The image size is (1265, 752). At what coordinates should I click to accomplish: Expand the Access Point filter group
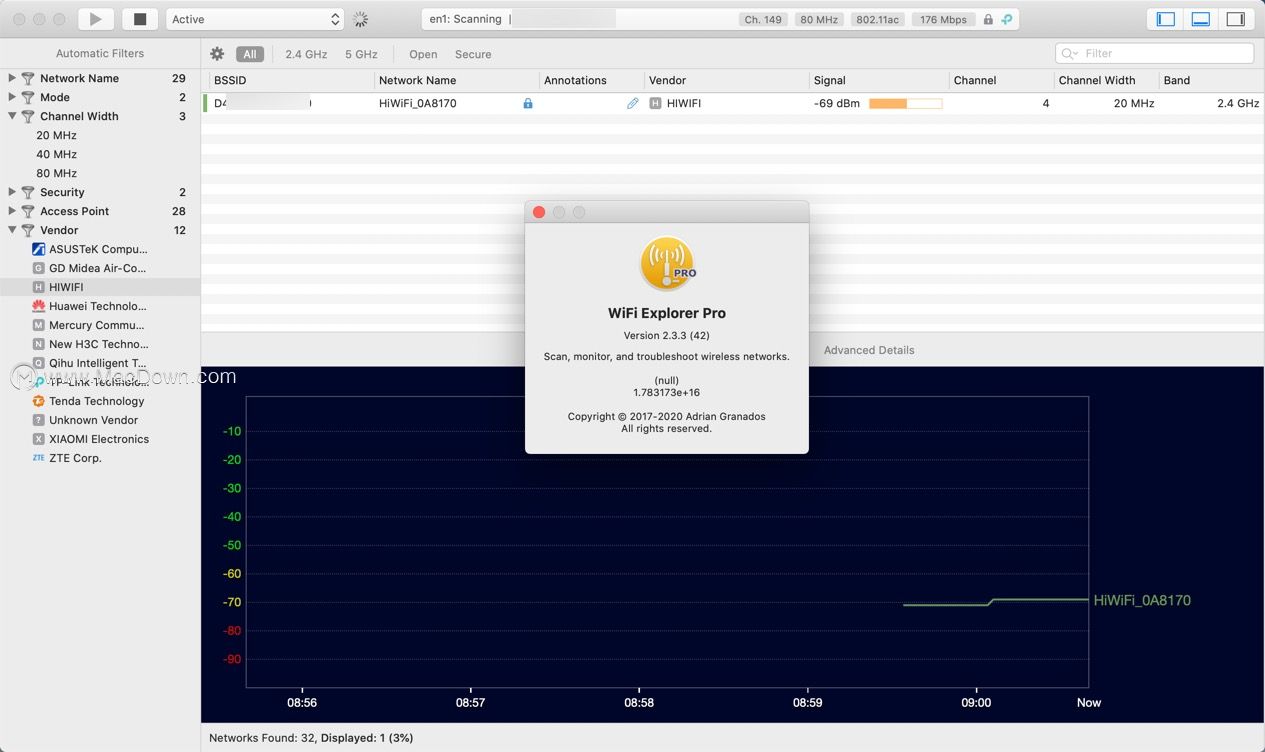point(12,211)
